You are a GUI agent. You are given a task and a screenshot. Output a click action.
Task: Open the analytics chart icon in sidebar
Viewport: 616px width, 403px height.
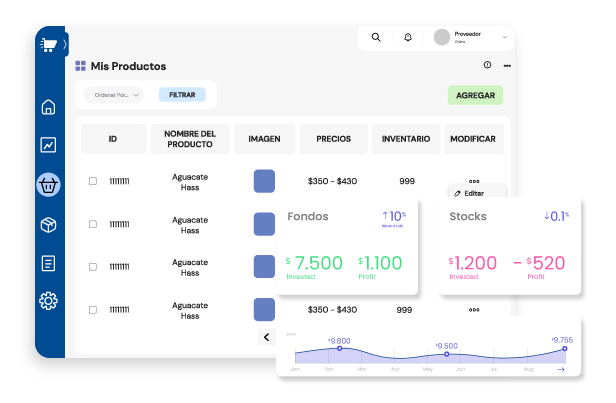point(48,145)
